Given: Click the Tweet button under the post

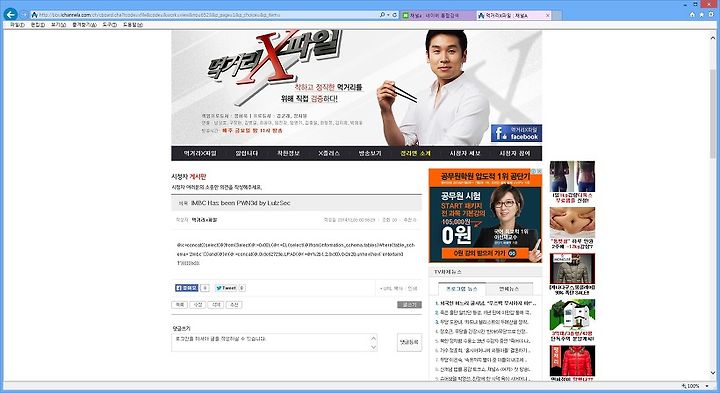Looking at the screenshot, I should coord(226,288).
